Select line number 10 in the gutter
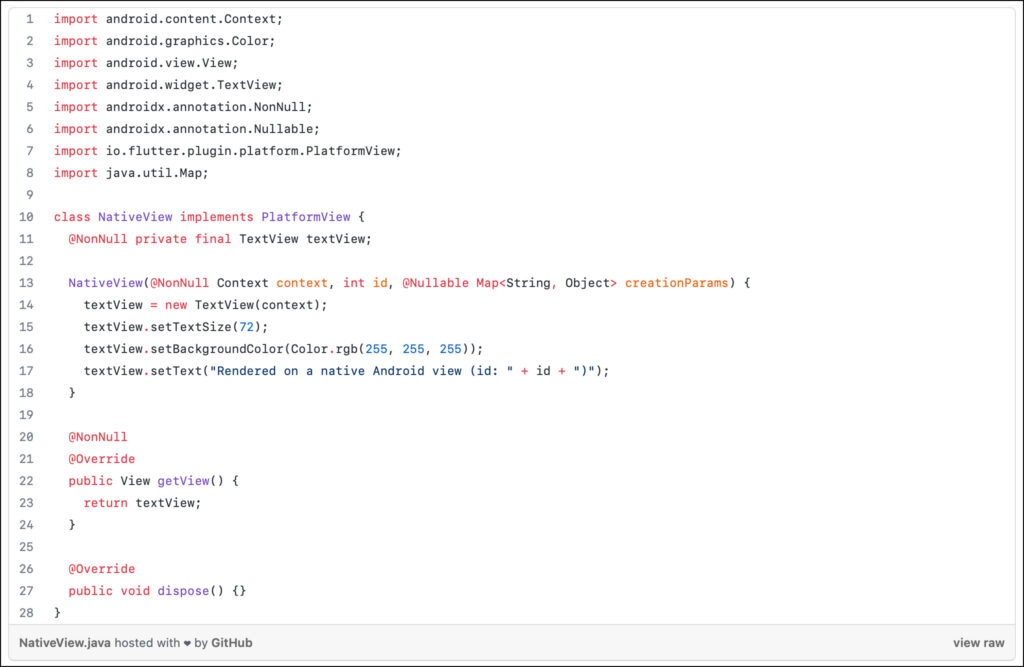This screenshot has height=667, width=1024. (27, 217)
